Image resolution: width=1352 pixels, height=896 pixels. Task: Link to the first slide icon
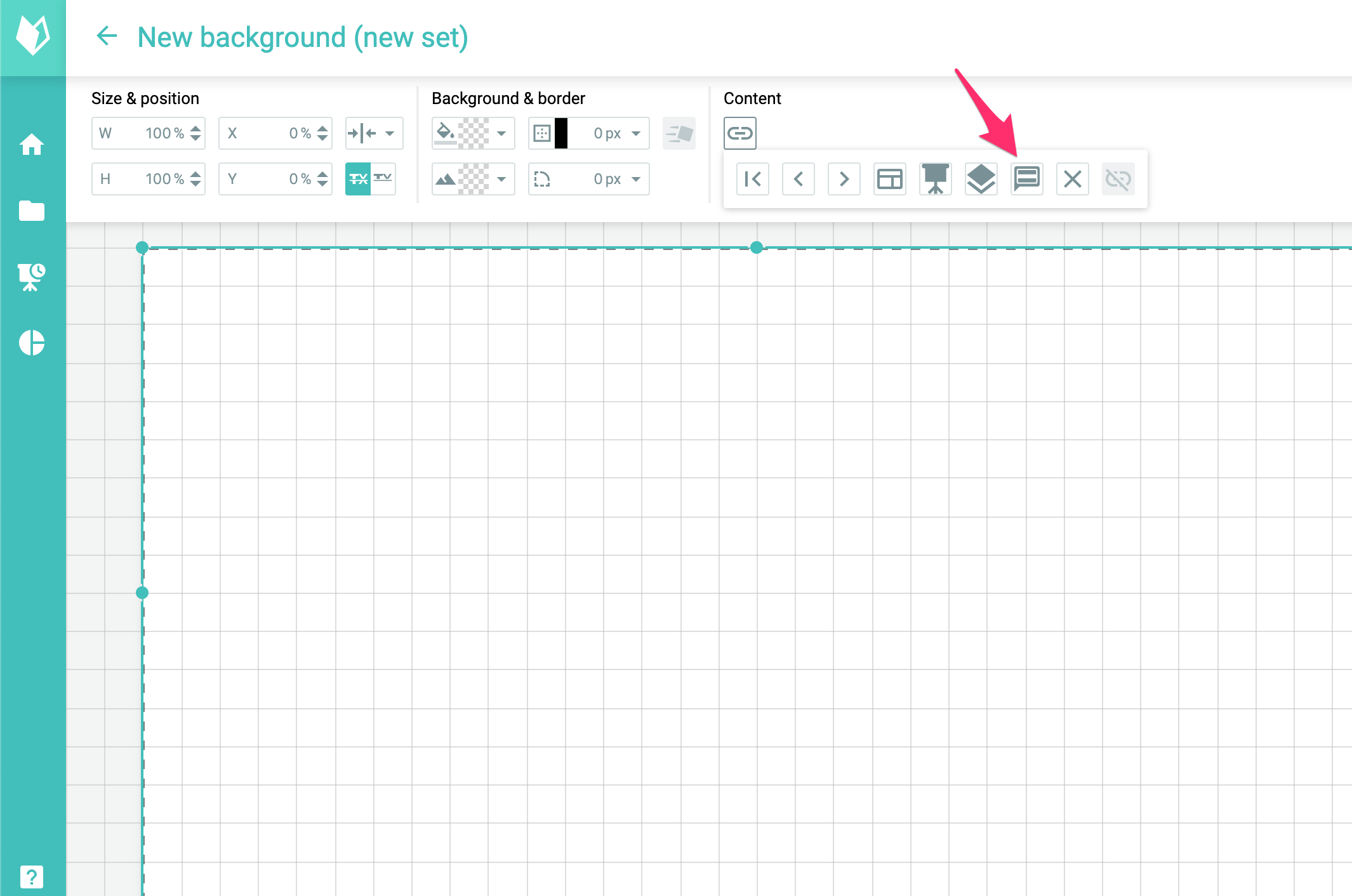click(x=753, y=179)
